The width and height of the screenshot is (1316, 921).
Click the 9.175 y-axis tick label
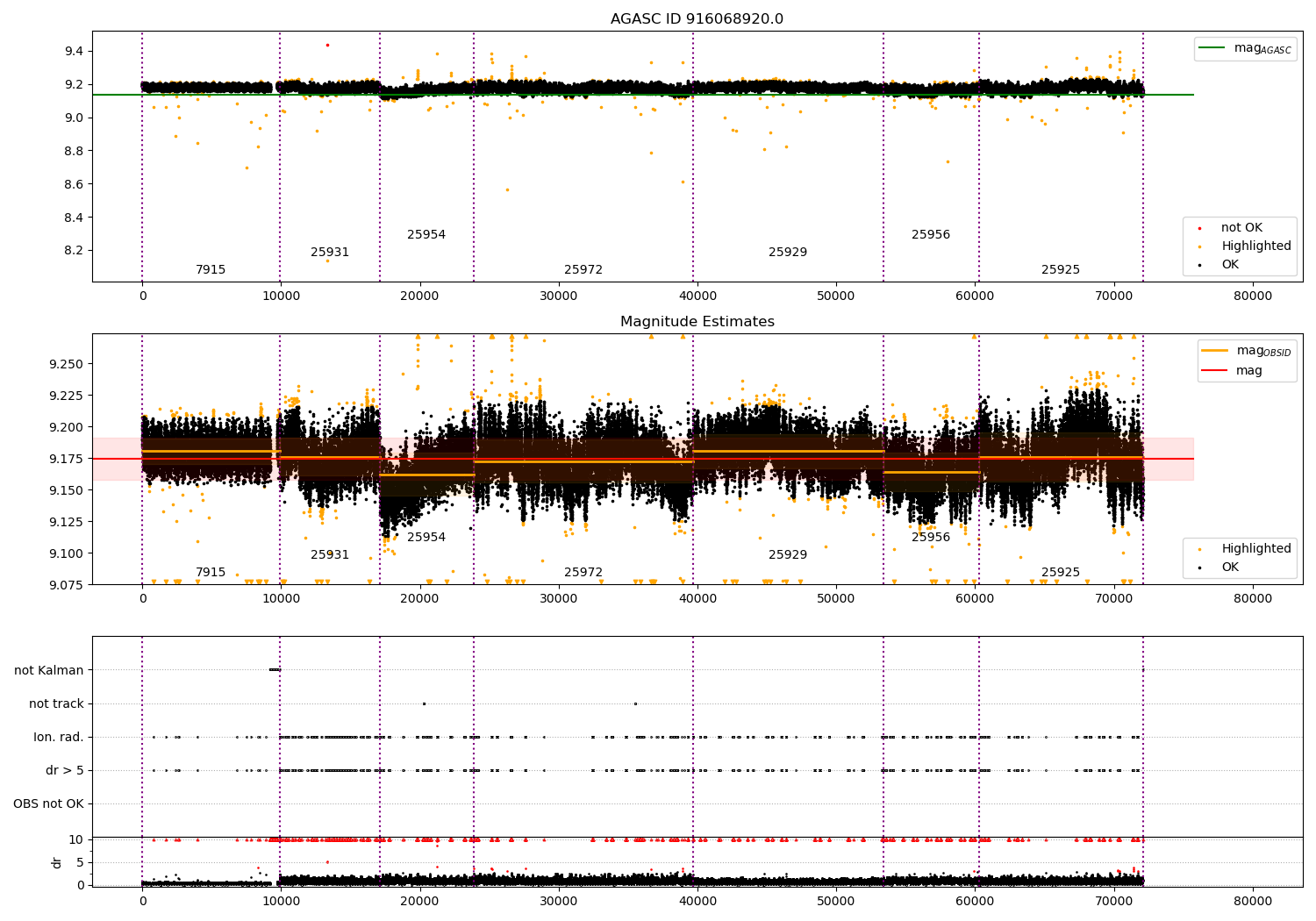(x=66, y=459)
